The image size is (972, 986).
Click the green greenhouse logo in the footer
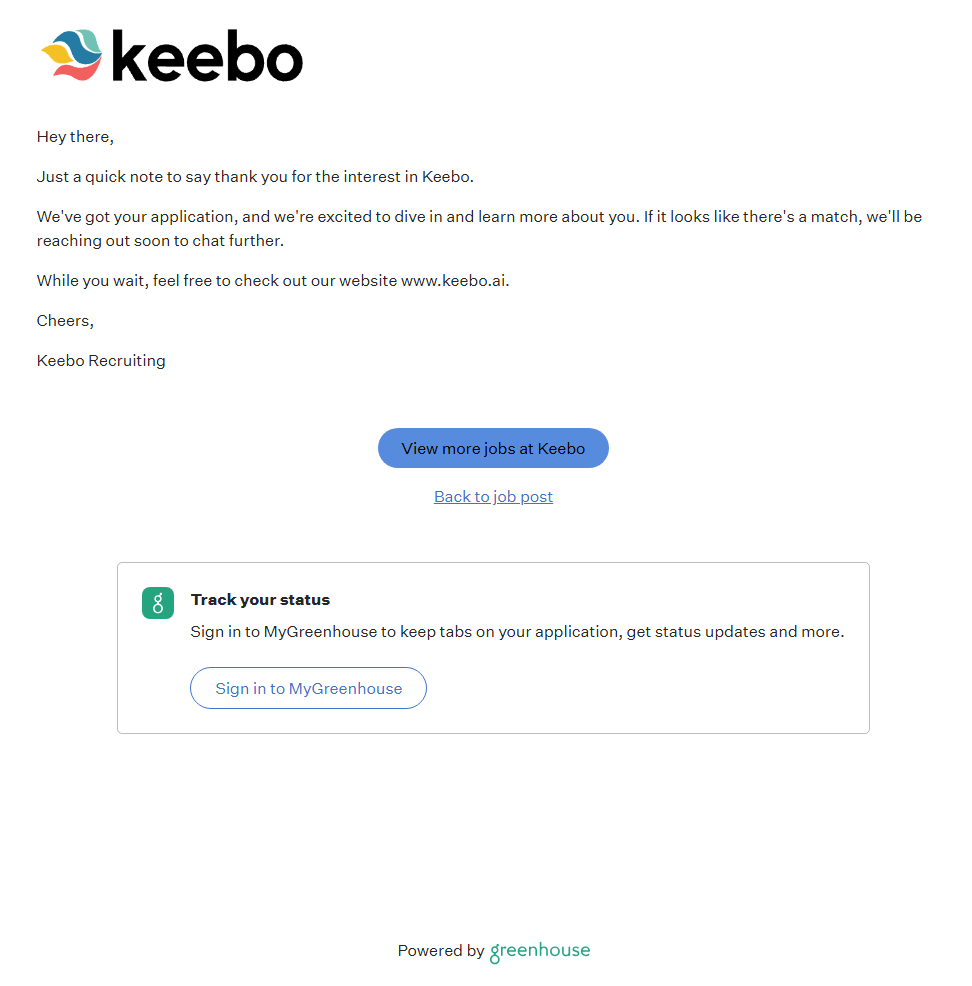[540, 951]
